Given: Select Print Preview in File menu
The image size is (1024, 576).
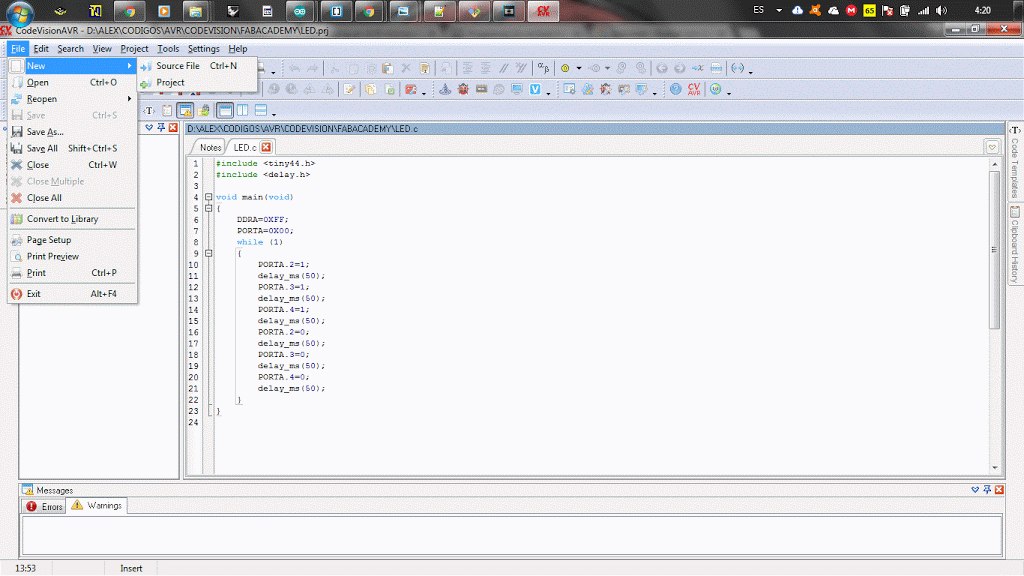Looking at the screenshot, I should pos(72,257).
